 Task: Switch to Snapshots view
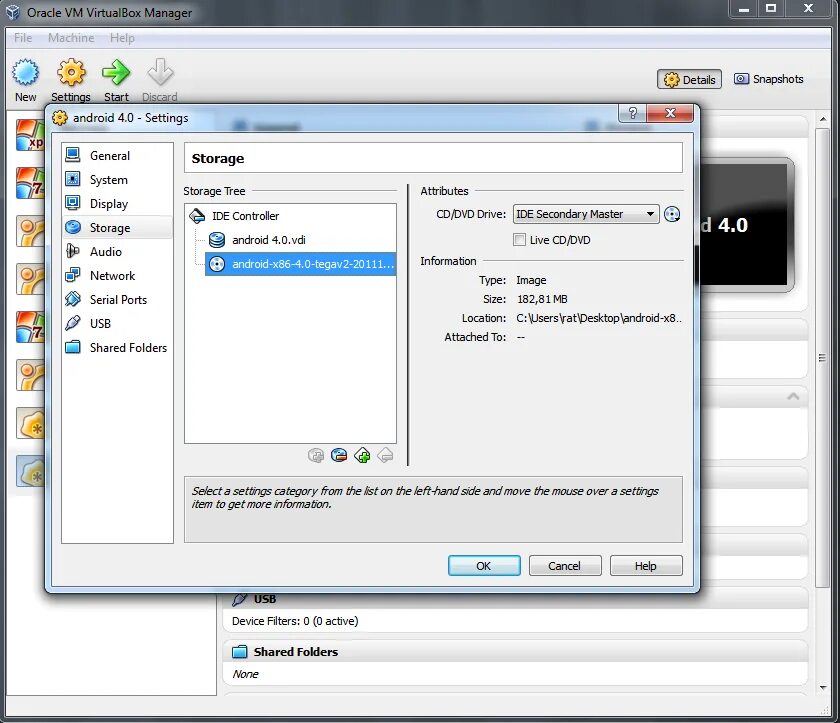[x=768, y=79]
